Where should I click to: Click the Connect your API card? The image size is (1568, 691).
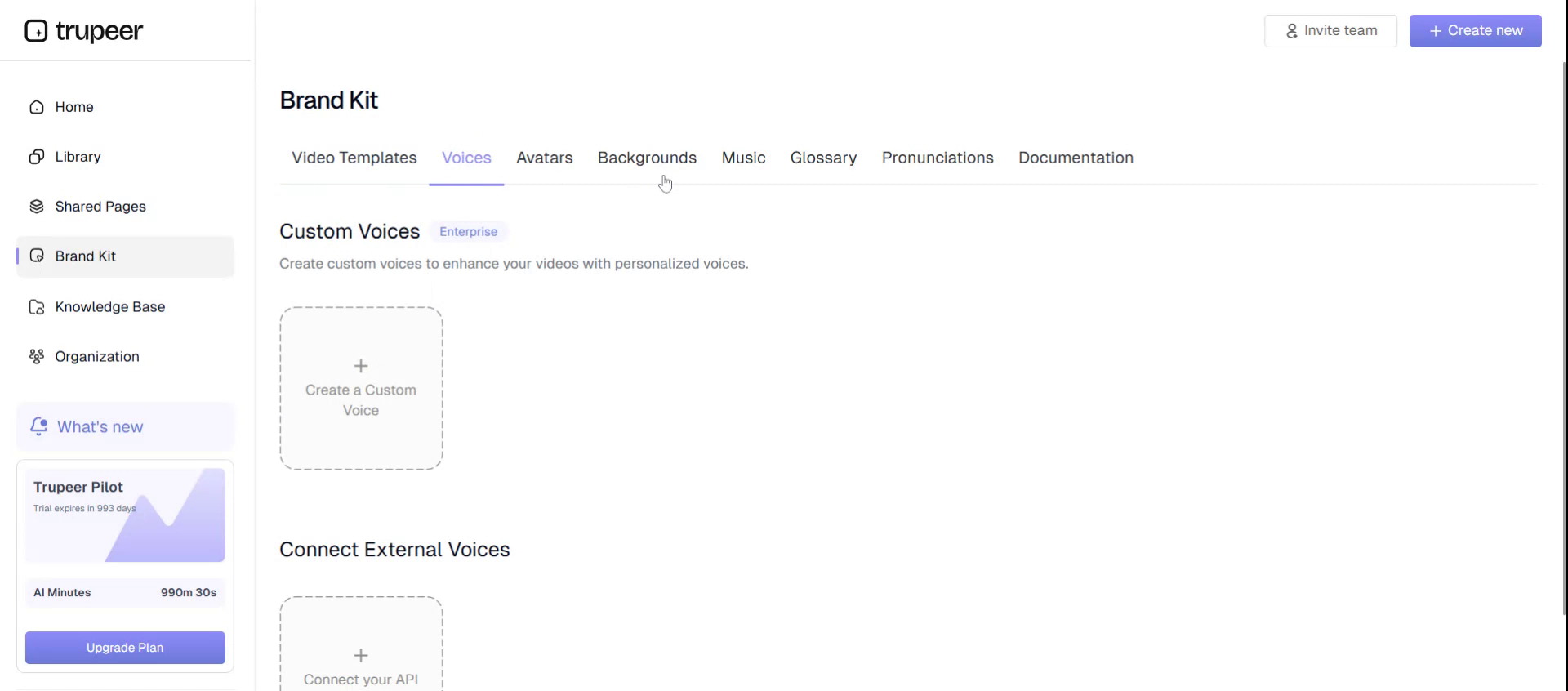point(361,644)
